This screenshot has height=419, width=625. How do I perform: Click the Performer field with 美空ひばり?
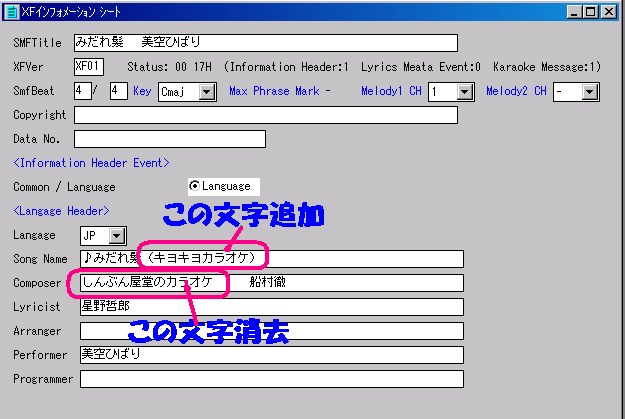[x=272, y=355]
